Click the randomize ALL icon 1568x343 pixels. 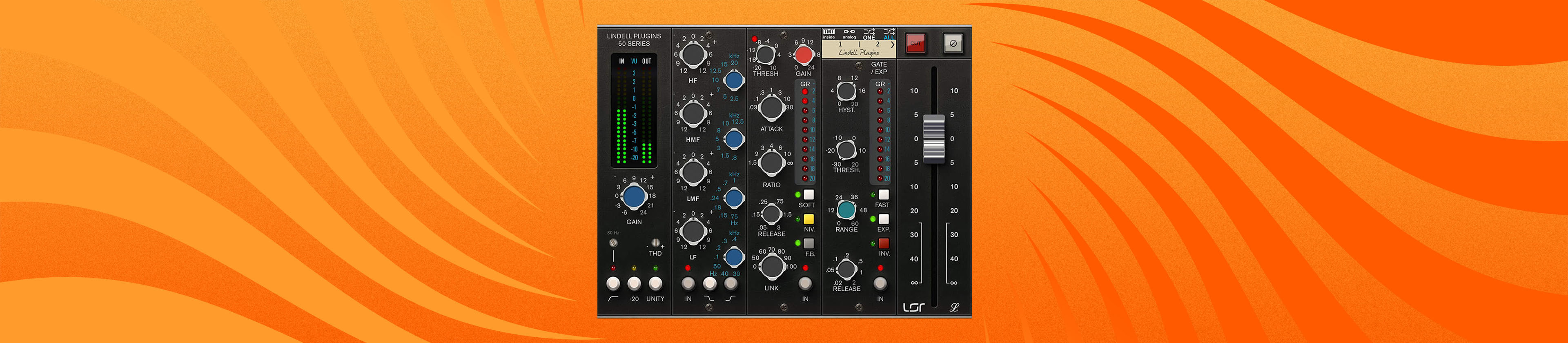pyautogui.click(x=889, y=34)
